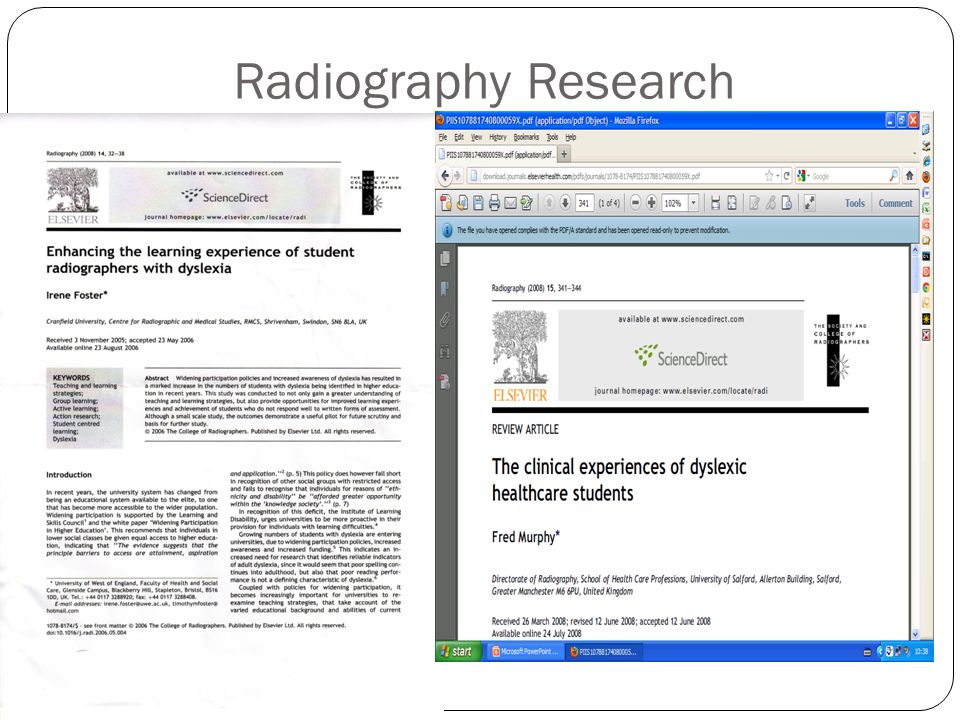The width and height of the screenshot is (960, 720).
Task: Open the zoom level dropdown arrow beside 102%
Action: click(x=694, y=203)
